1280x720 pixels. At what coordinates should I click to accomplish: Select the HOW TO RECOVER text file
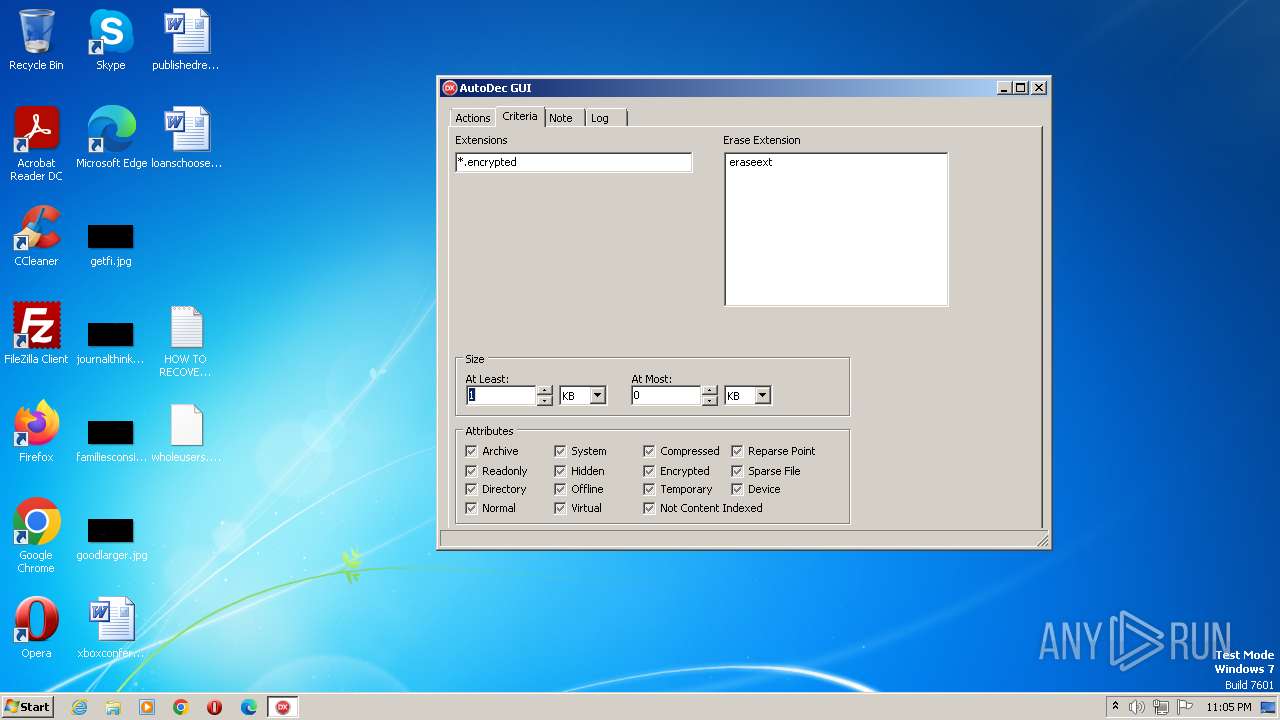186,341
